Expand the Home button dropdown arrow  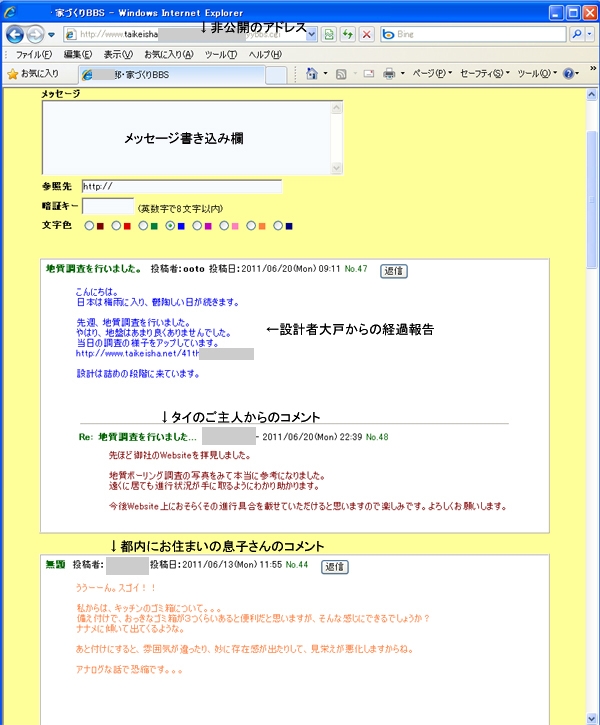[325, 74]
